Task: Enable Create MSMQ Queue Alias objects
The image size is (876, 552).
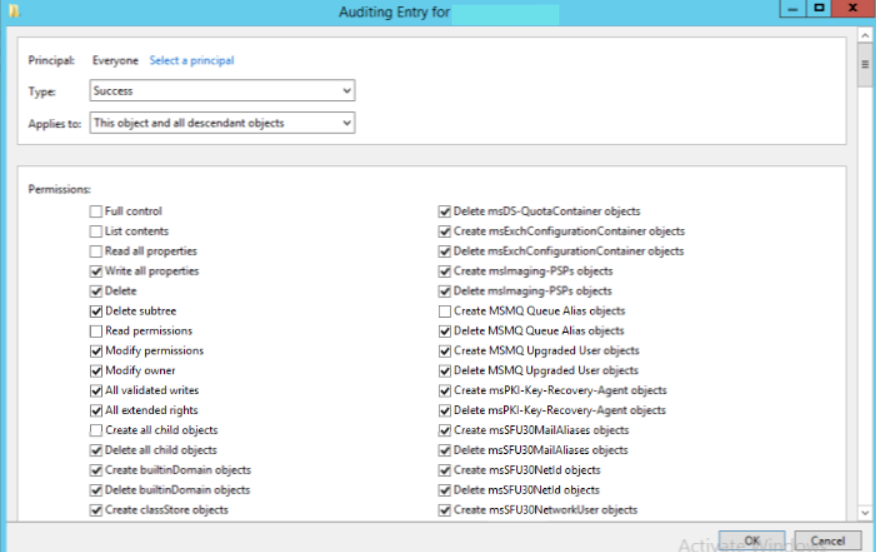Action: click(x=445, y=311)
